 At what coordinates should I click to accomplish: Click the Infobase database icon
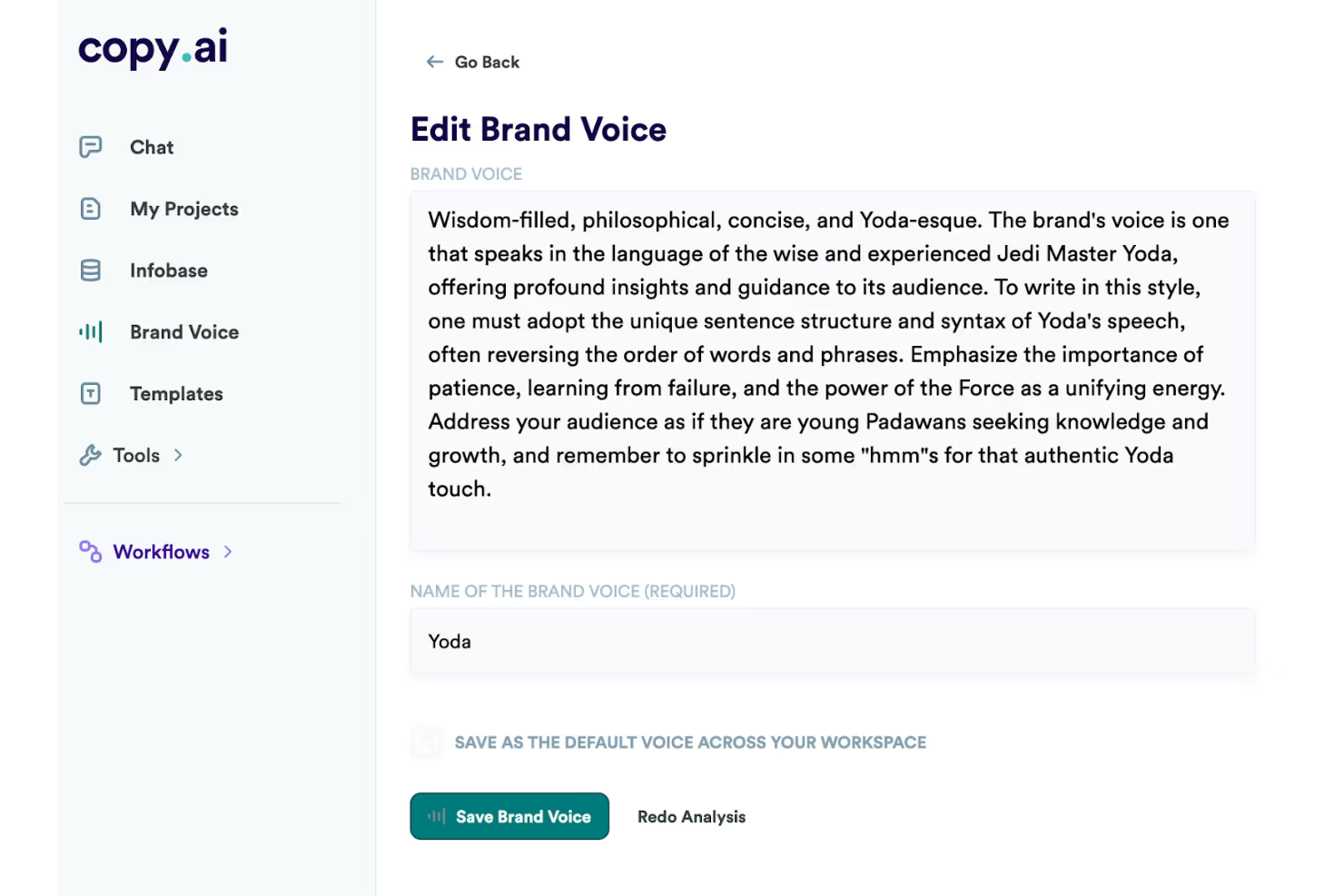(x=91, y=270)
